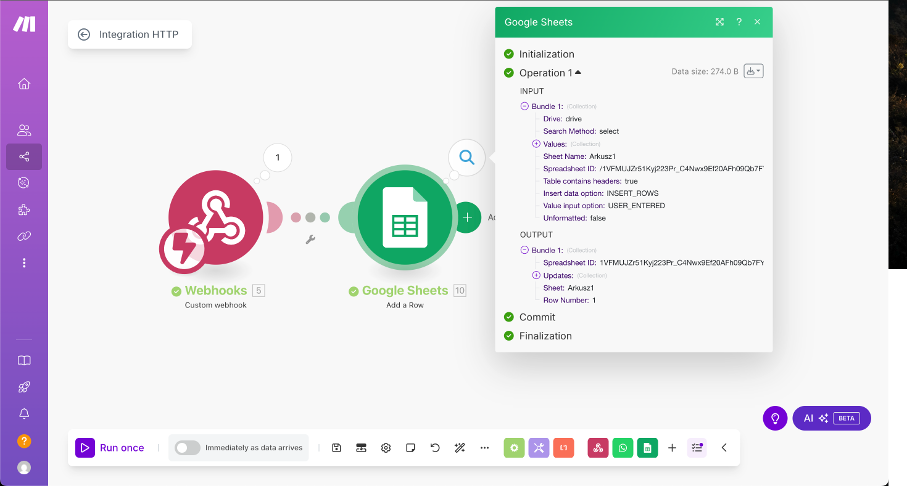Screen dimensions: 908x486
Task: Open the scenario settings gear
Action: click(x=386, y=448)
